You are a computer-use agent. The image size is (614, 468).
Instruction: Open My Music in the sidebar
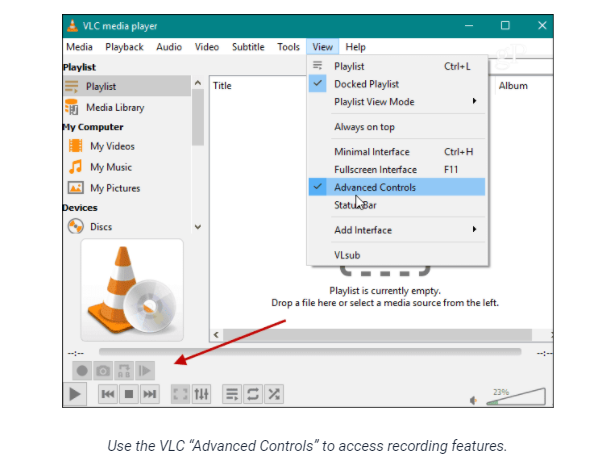coord(127,167)
